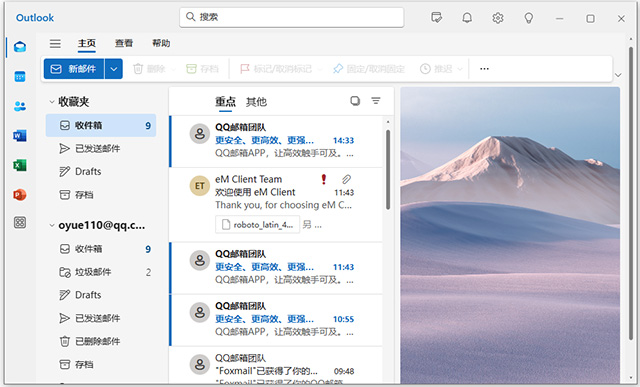Open the account 已发送邮件 folder under oyue110
Viewport: 640px width, 387px height.
101,318
